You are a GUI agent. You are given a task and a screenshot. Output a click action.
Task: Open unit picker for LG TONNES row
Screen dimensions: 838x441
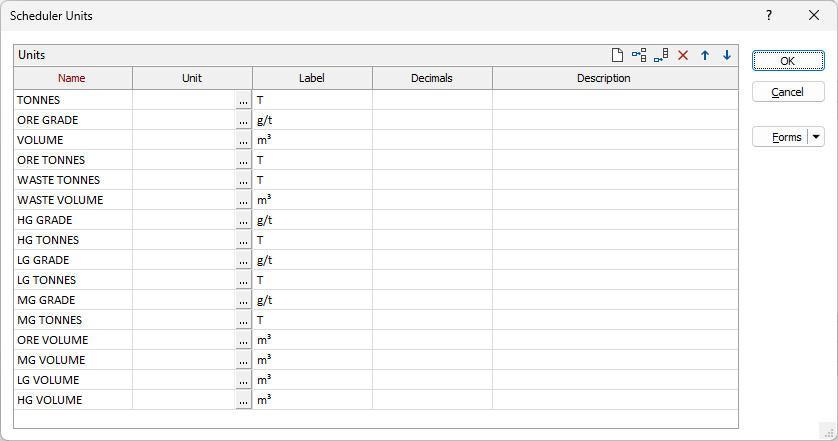tap(243, 280)
